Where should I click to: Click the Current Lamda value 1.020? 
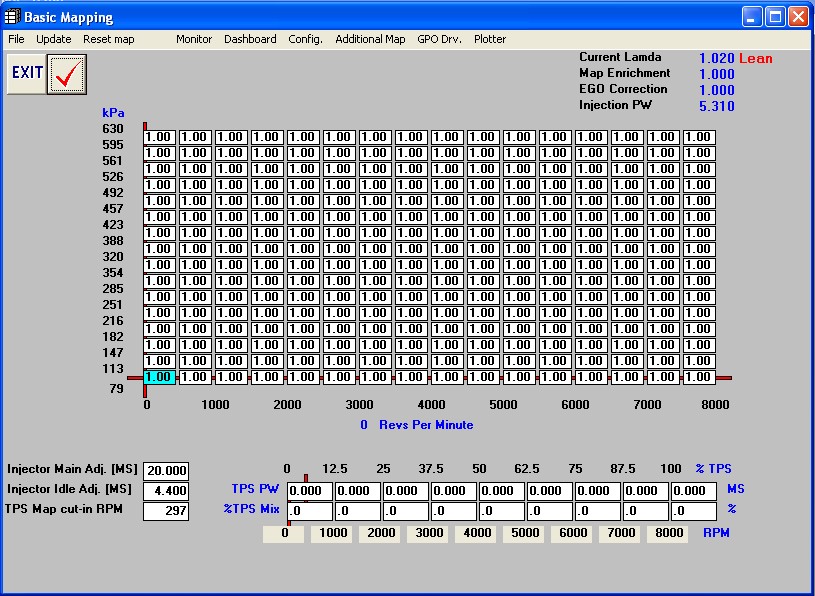pyautogui.click(x=716, y=58)
